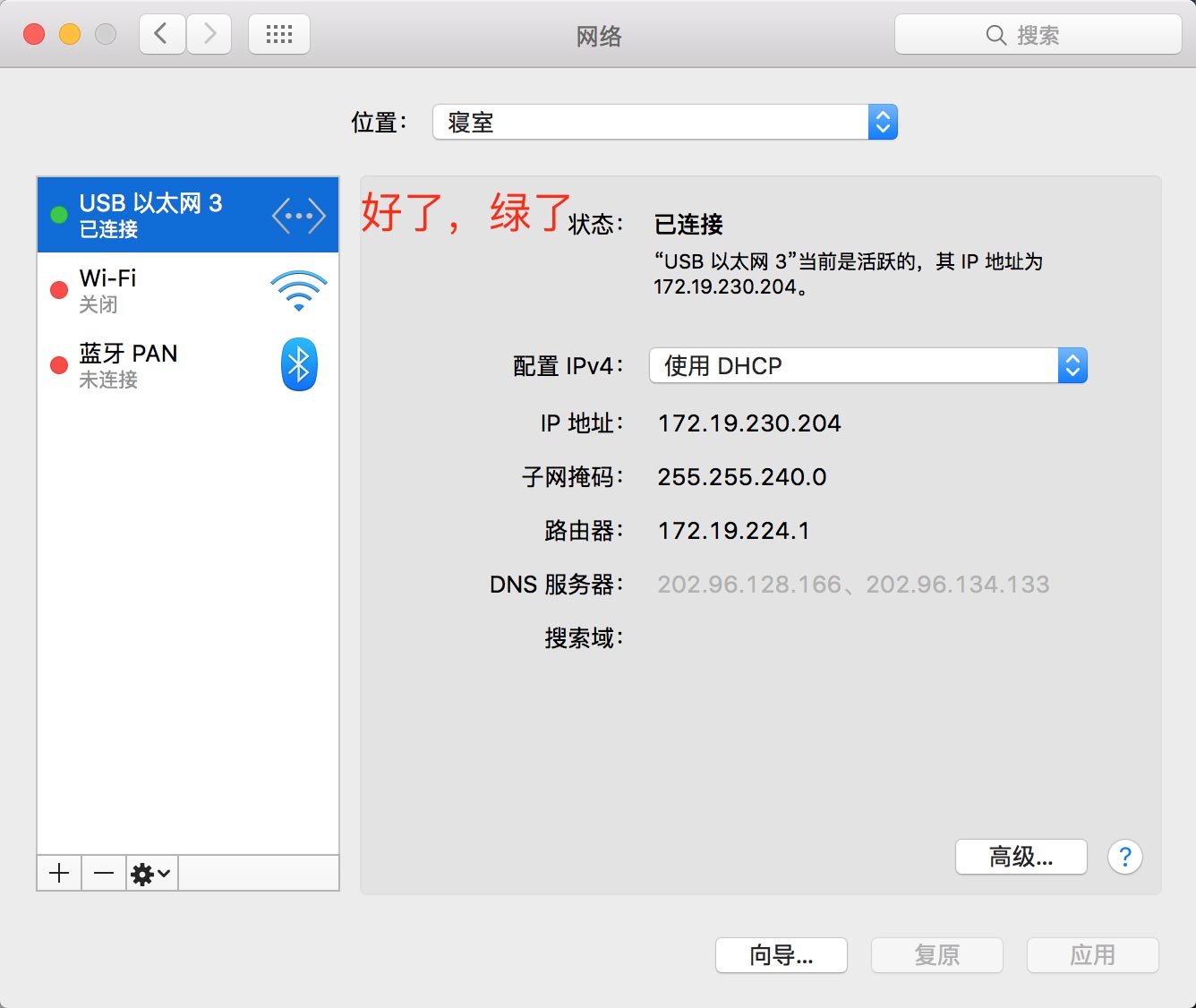The width and height of the screenshot is (1196, 1008).
Task: Select the 蓝牙 PAN service
Action: point(188,365)
